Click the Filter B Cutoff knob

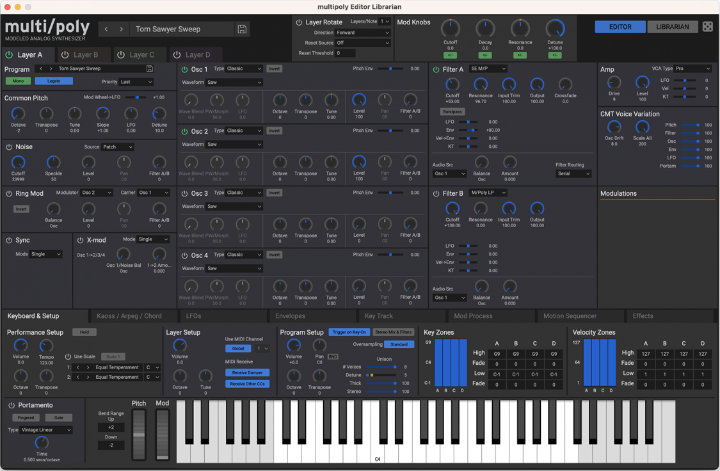452,209
